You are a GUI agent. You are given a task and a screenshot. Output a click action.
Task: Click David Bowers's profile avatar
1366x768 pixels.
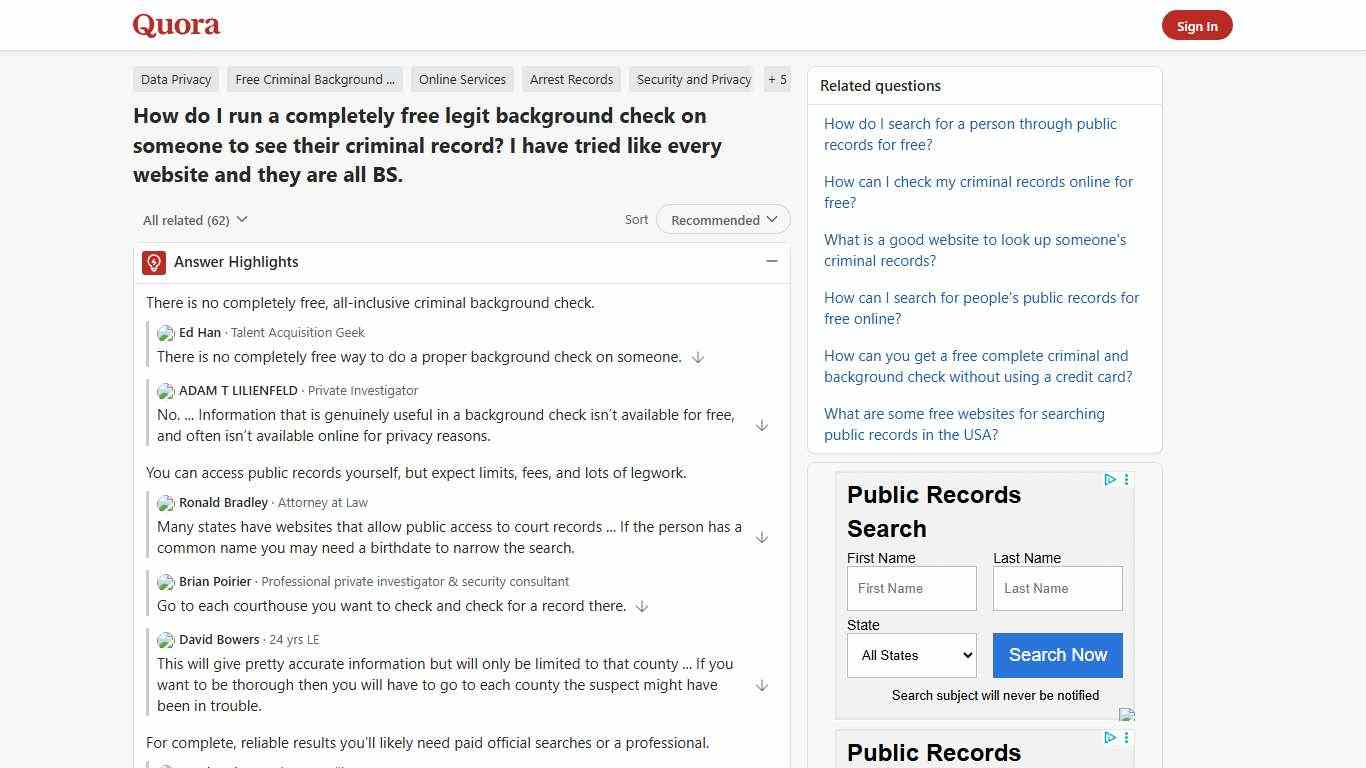[x=166, y=640]
